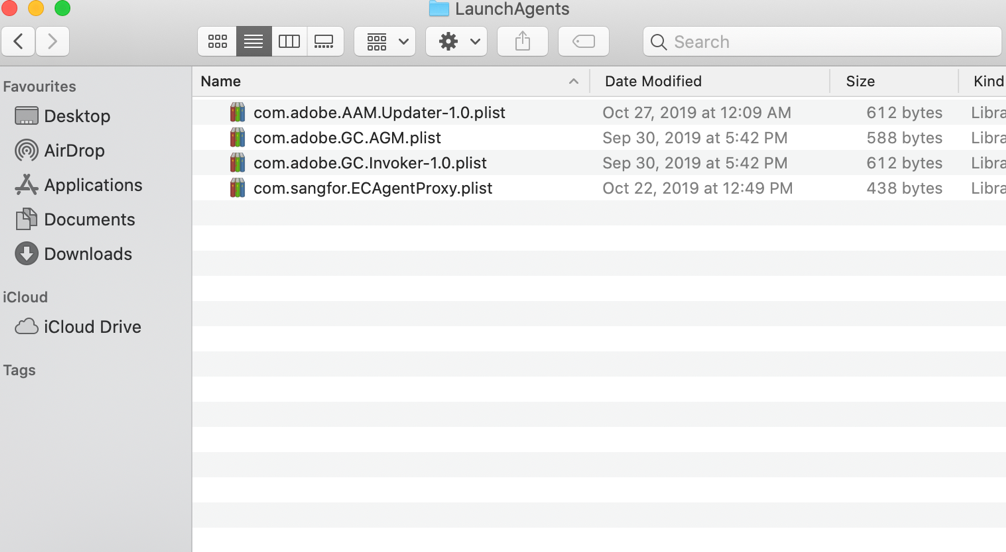The image size is (1006, 552).
Task: Open the group-by arrangement dropdown
Action: pyautogui.click(x=385, y=42)
